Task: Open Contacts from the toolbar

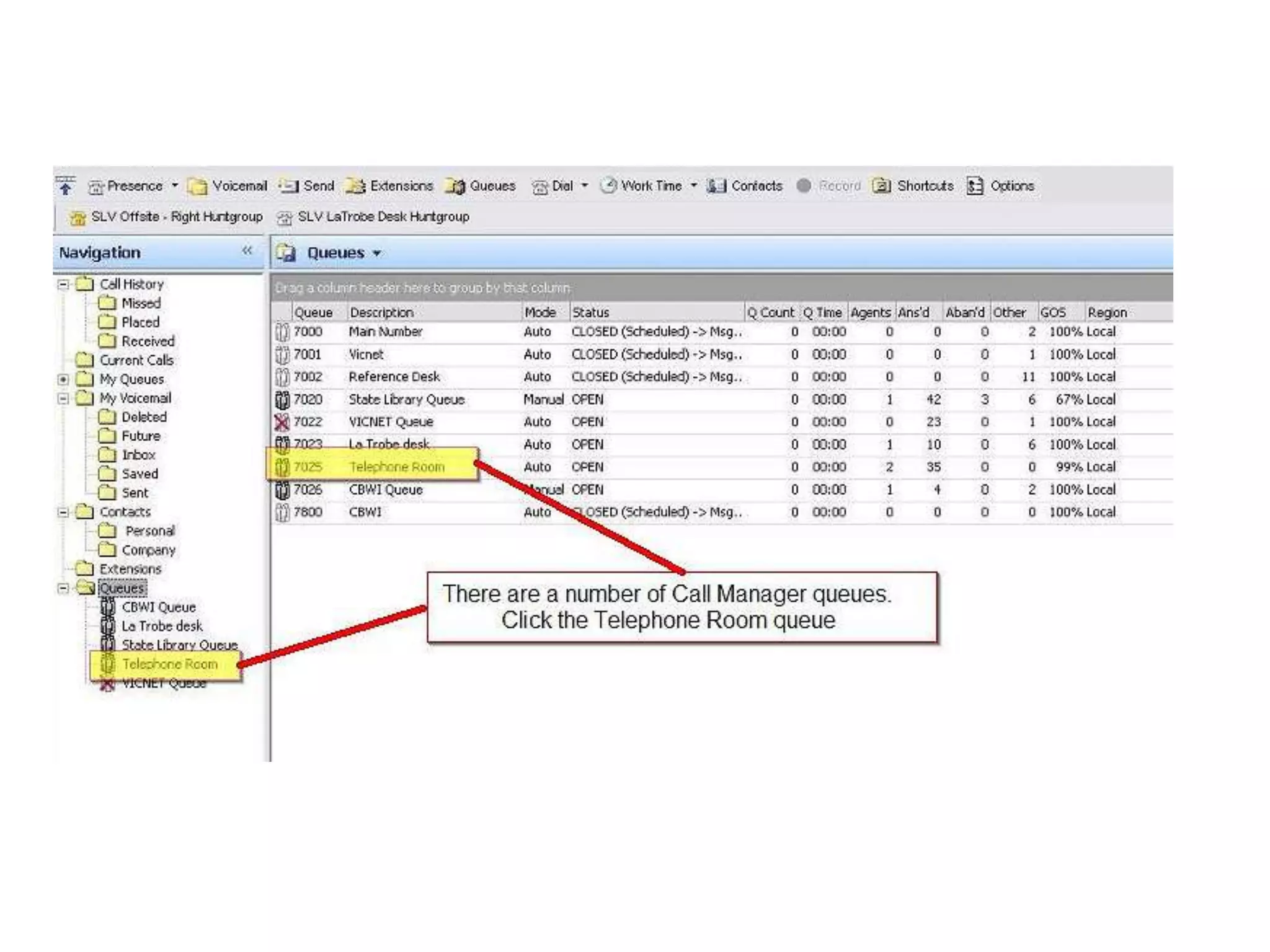Action: point(717,186)
